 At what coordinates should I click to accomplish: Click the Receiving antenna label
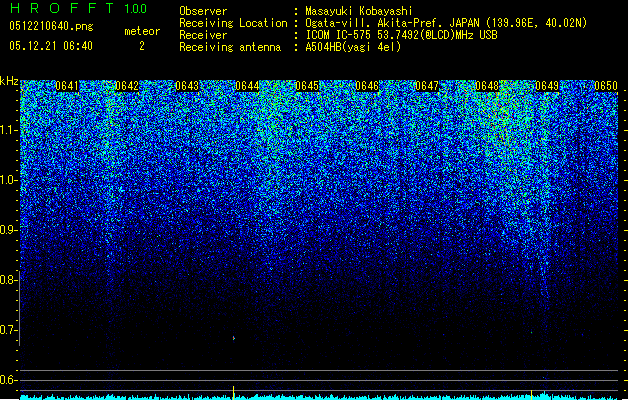pyautogui.click(x=230, y=47)
